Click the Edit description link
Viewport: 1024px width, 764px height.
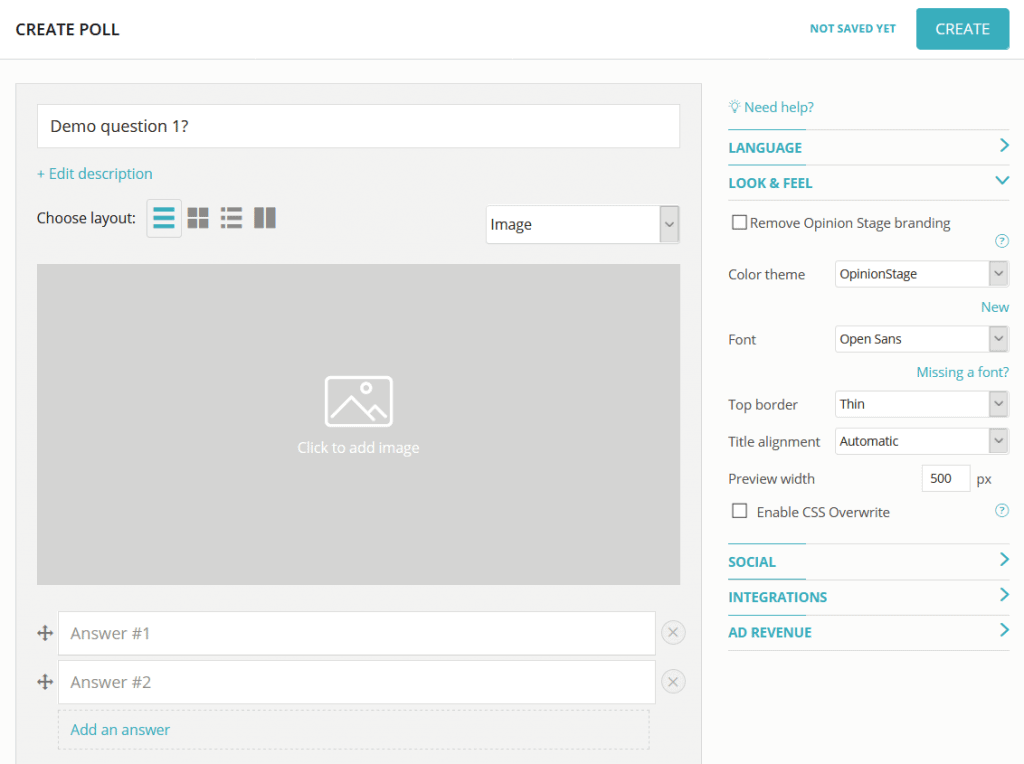tap(95, 174)
